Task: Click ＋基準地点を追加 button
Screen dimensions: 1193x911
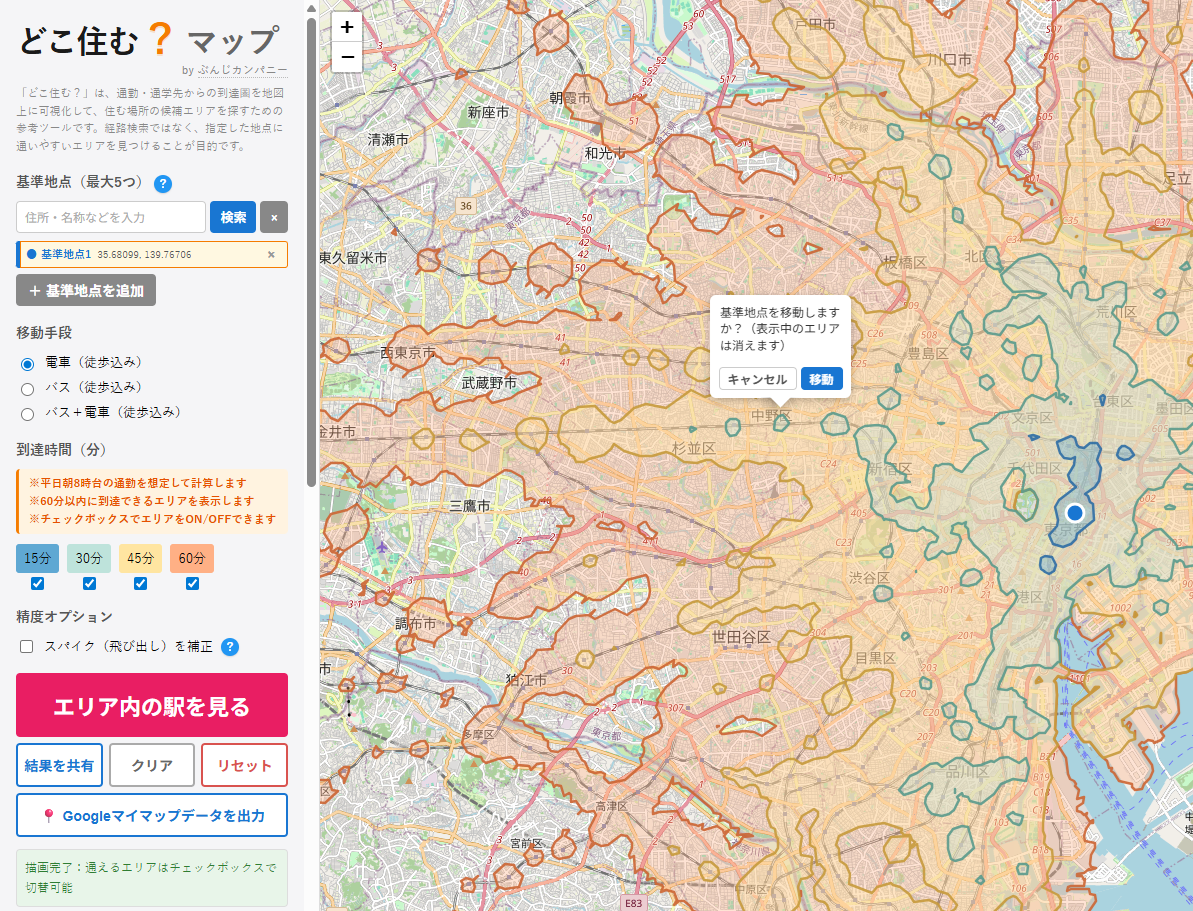Action: point(86,290)
